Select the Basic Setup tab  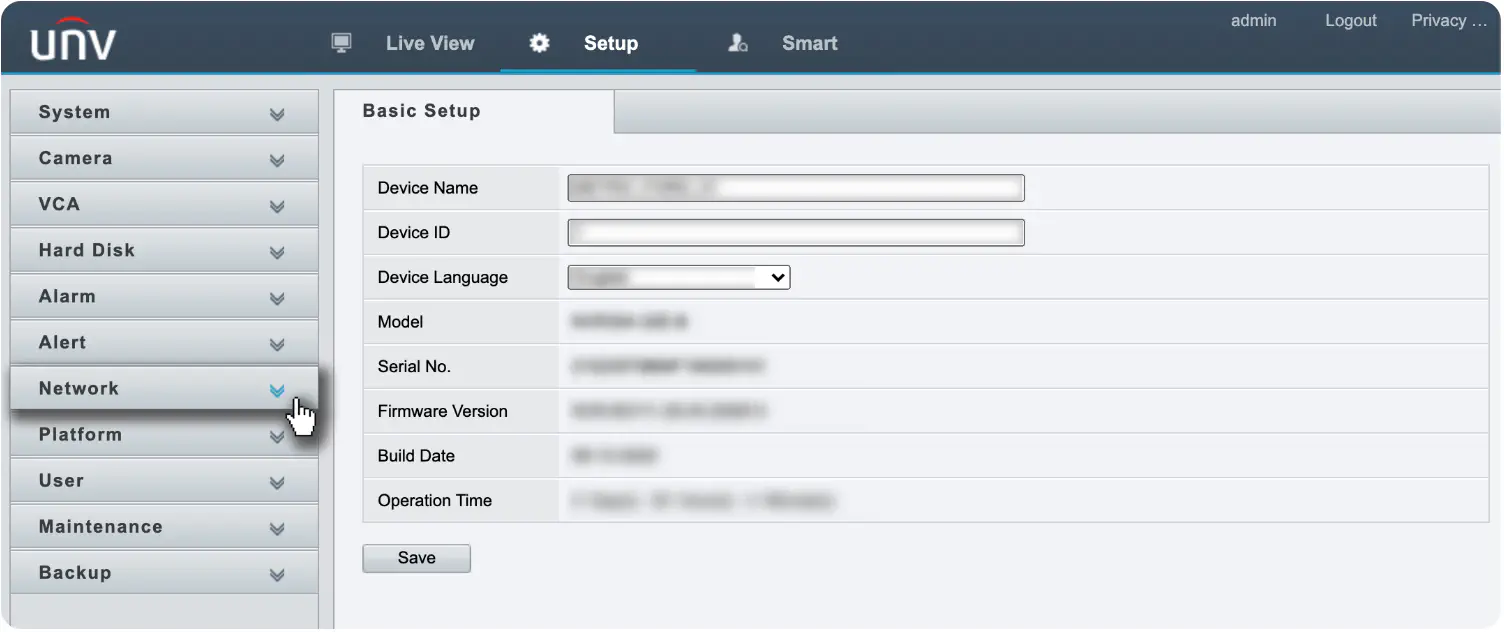422,111
